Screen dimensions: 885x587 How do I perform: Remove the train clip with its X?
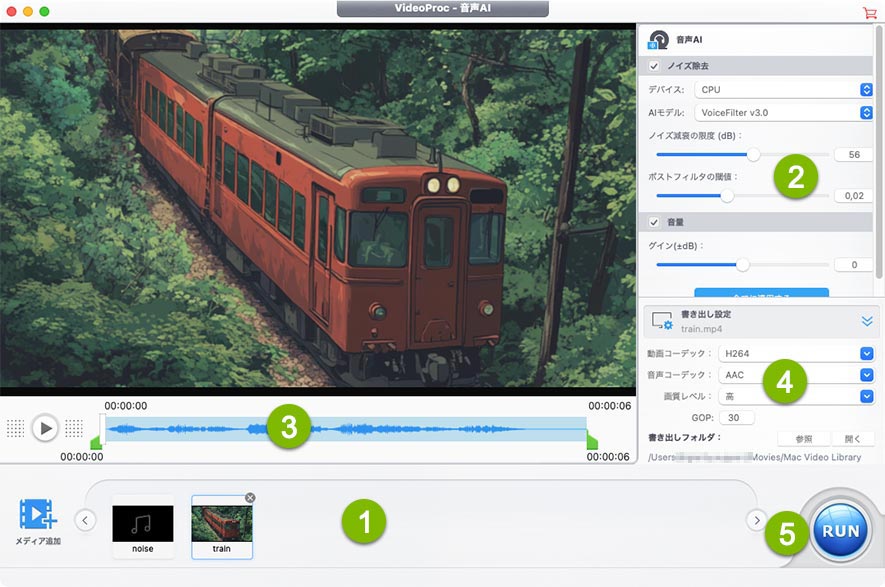click(x=250, y=497)
